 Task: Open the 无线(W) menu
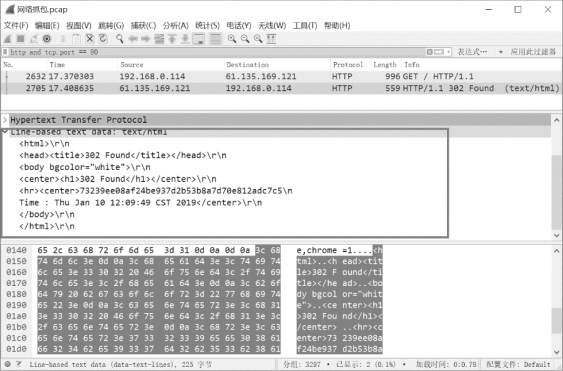coord(272,25)
